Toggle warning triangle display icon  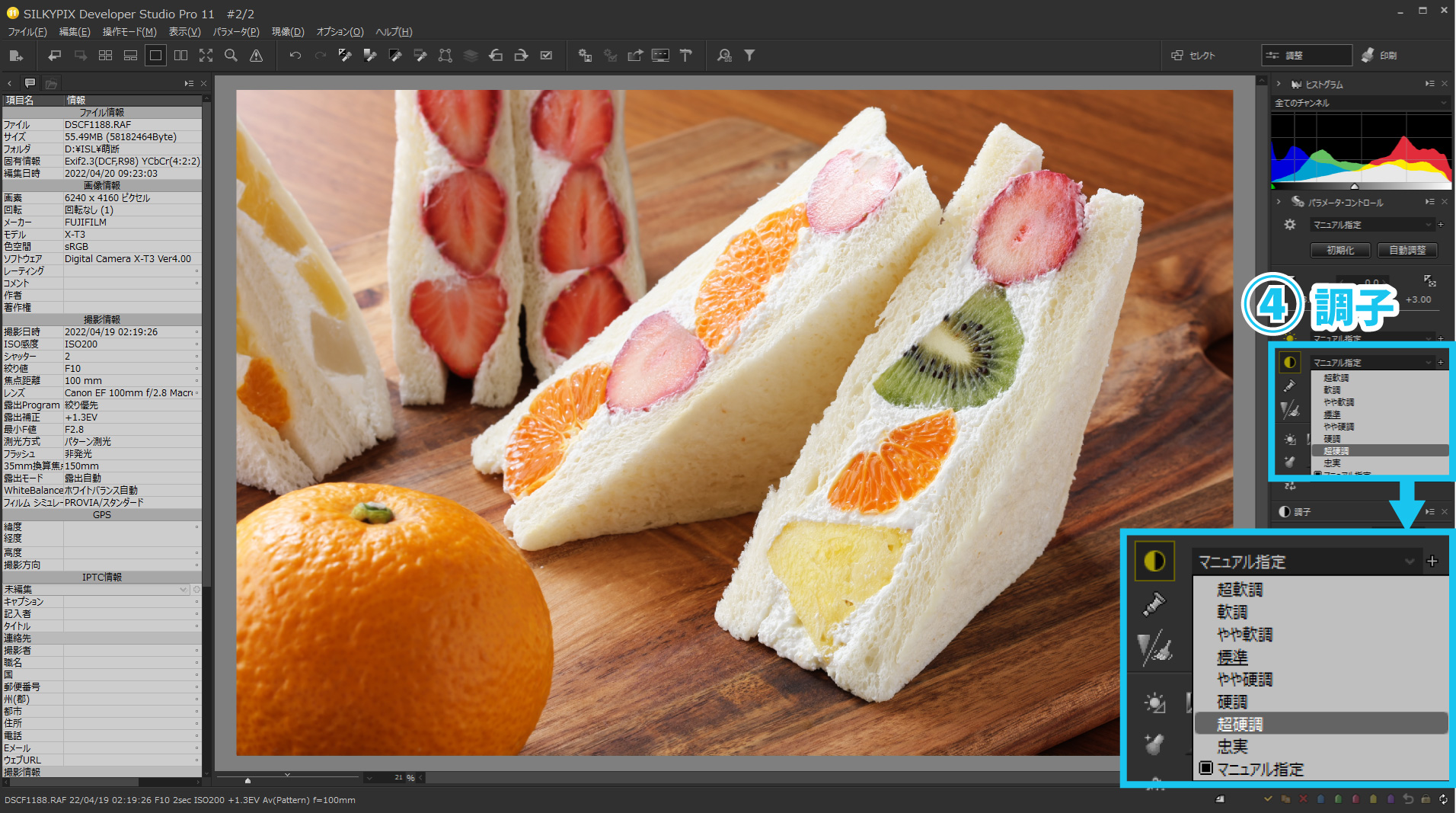(x=257, y=56)
